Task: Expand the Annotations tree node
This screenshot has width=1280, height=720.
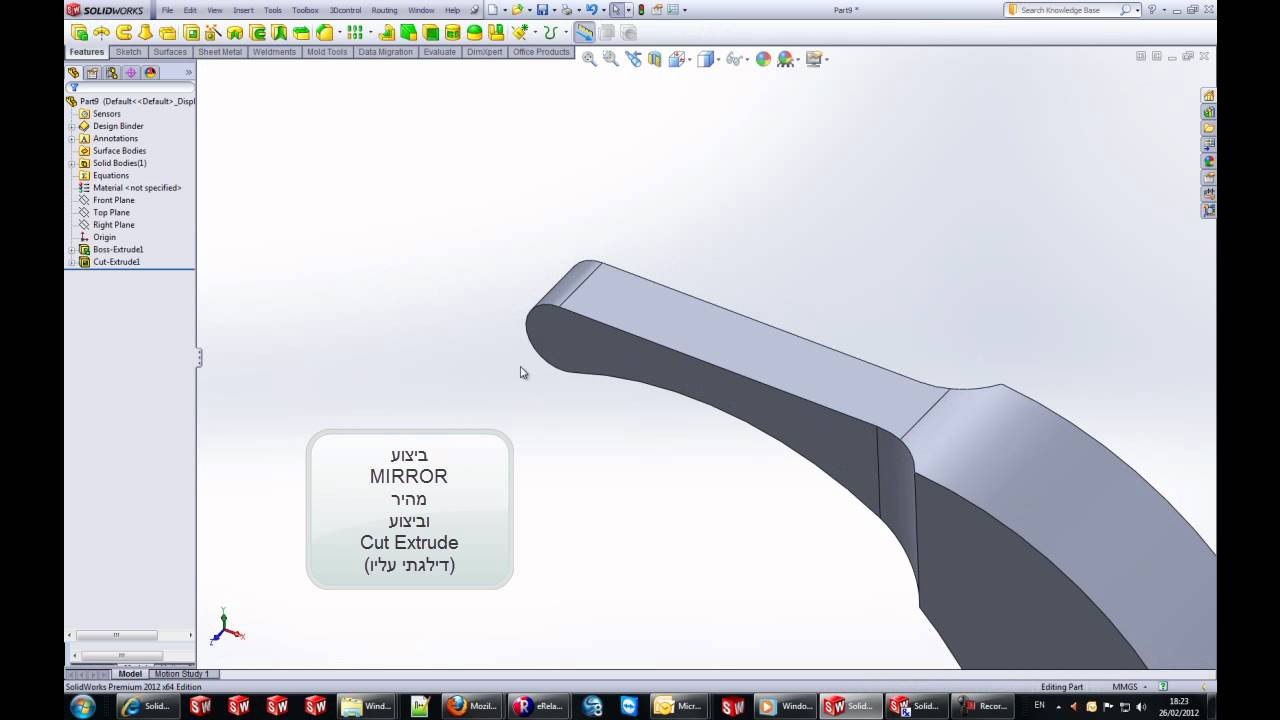Action: (x=72, y=139)
